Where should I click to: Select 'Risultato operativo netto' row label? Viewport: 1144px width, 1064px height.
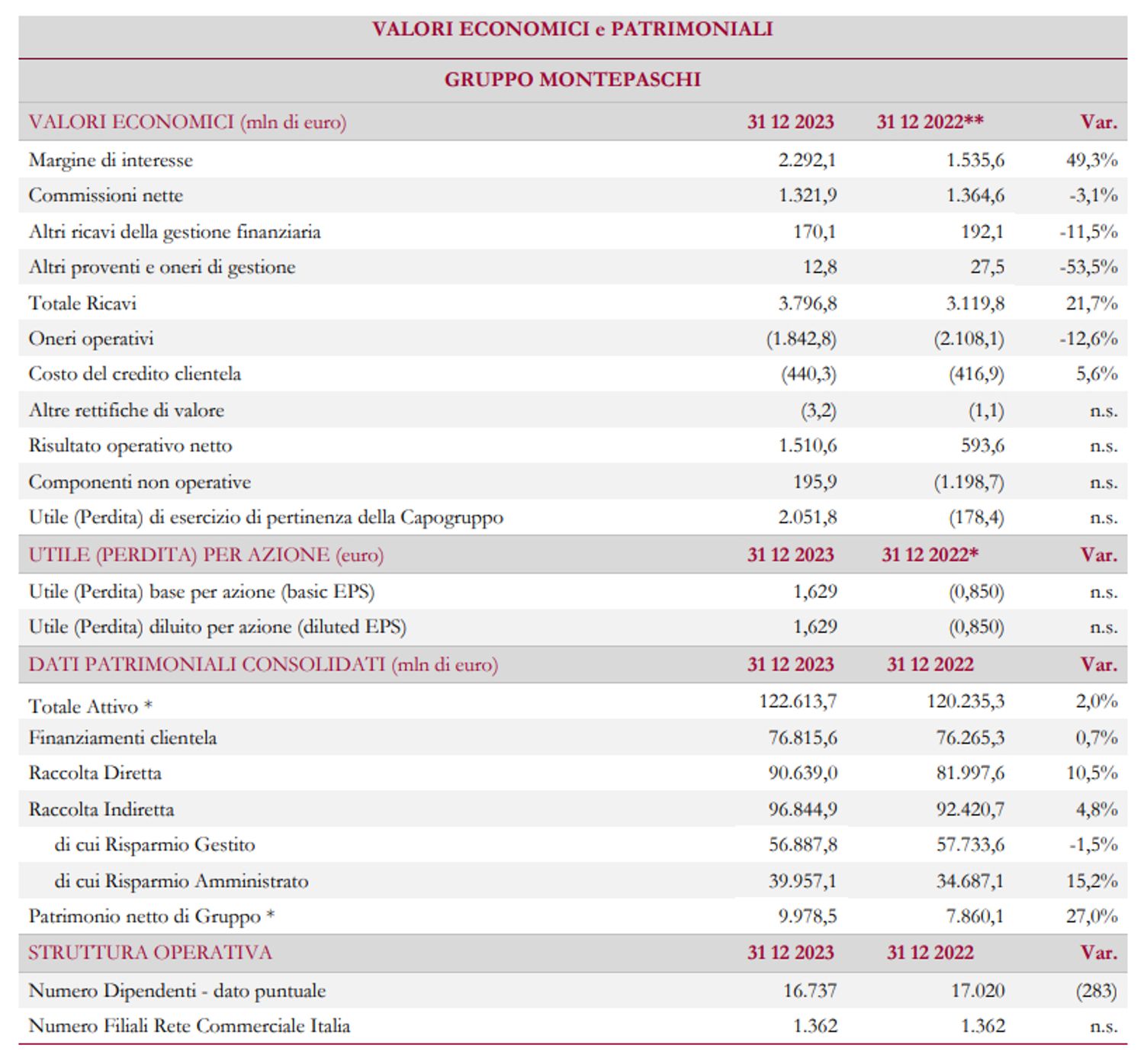(130, 445)
